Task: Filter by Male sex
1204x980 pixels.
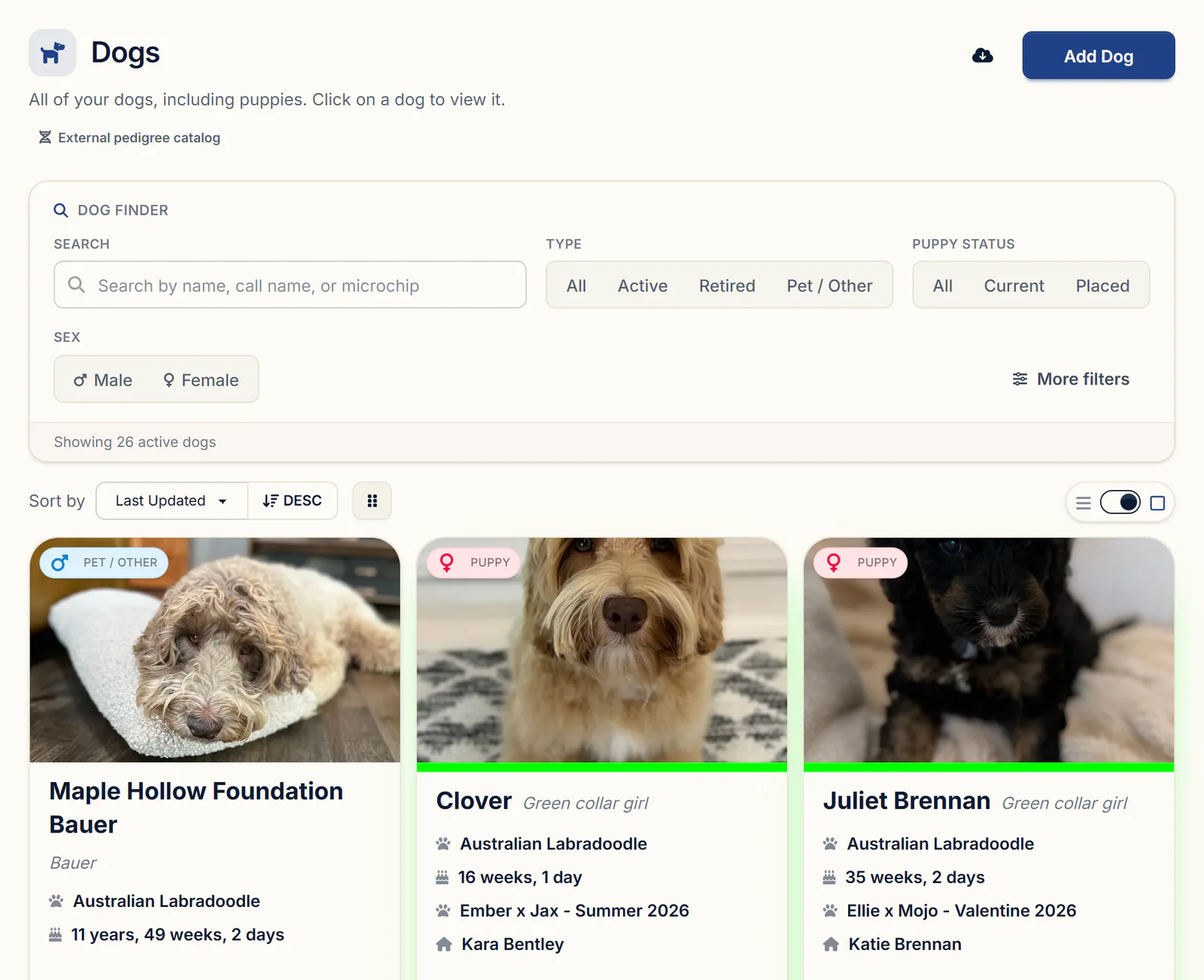Action: 103,380
